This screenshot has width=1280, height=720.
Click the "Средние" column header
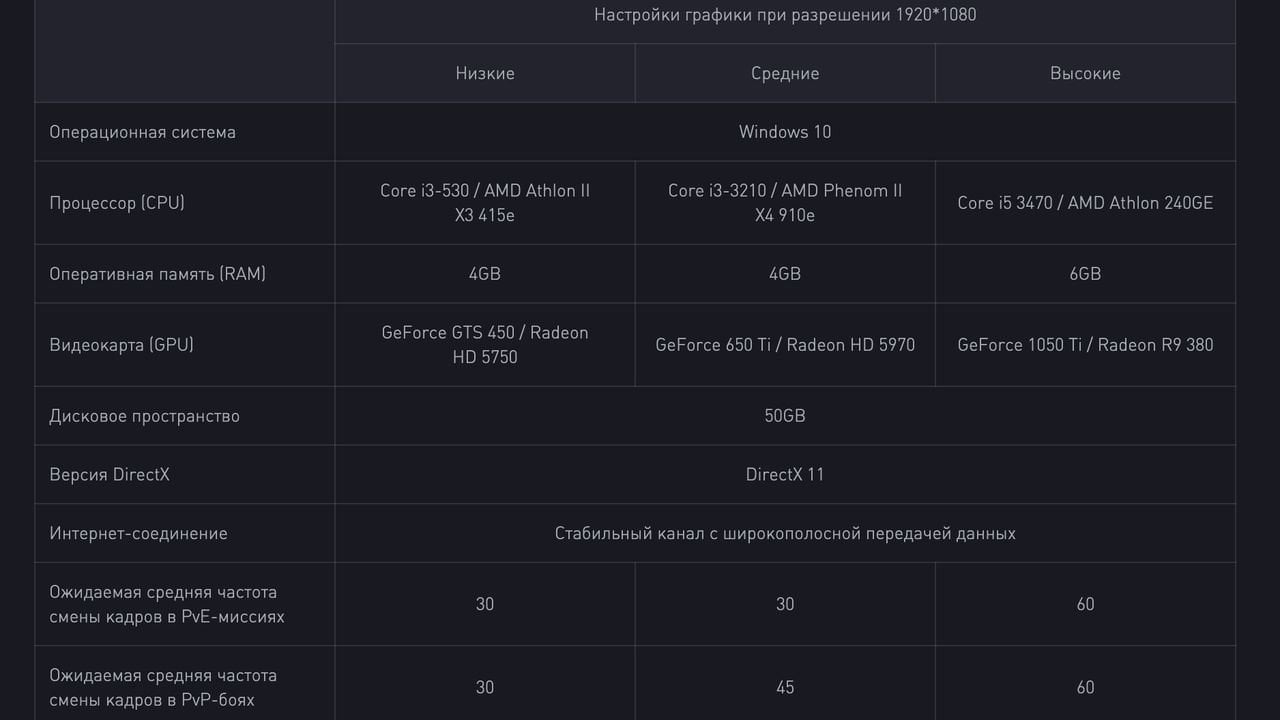pyautogui.click(x=785, y=73)
